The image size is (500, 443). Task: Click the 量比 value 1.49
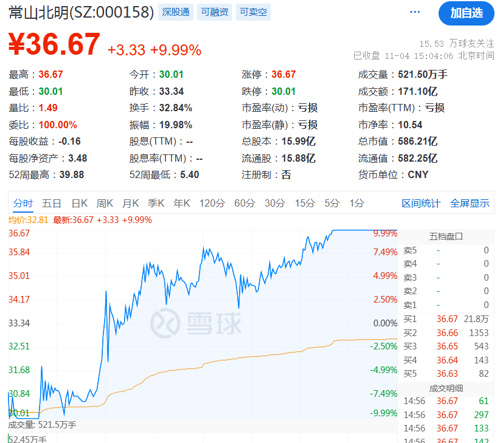click(x=48, y=108)
